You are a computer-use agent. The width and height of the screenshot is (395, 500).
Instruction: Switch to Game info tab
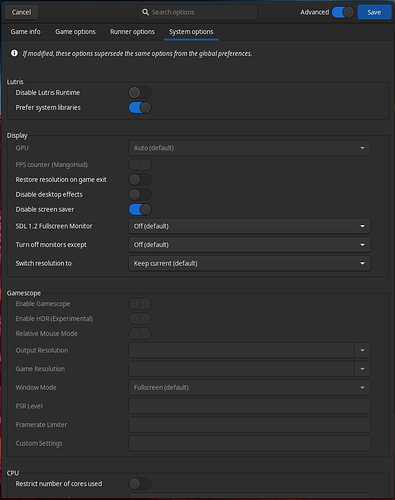click(25, 32)
